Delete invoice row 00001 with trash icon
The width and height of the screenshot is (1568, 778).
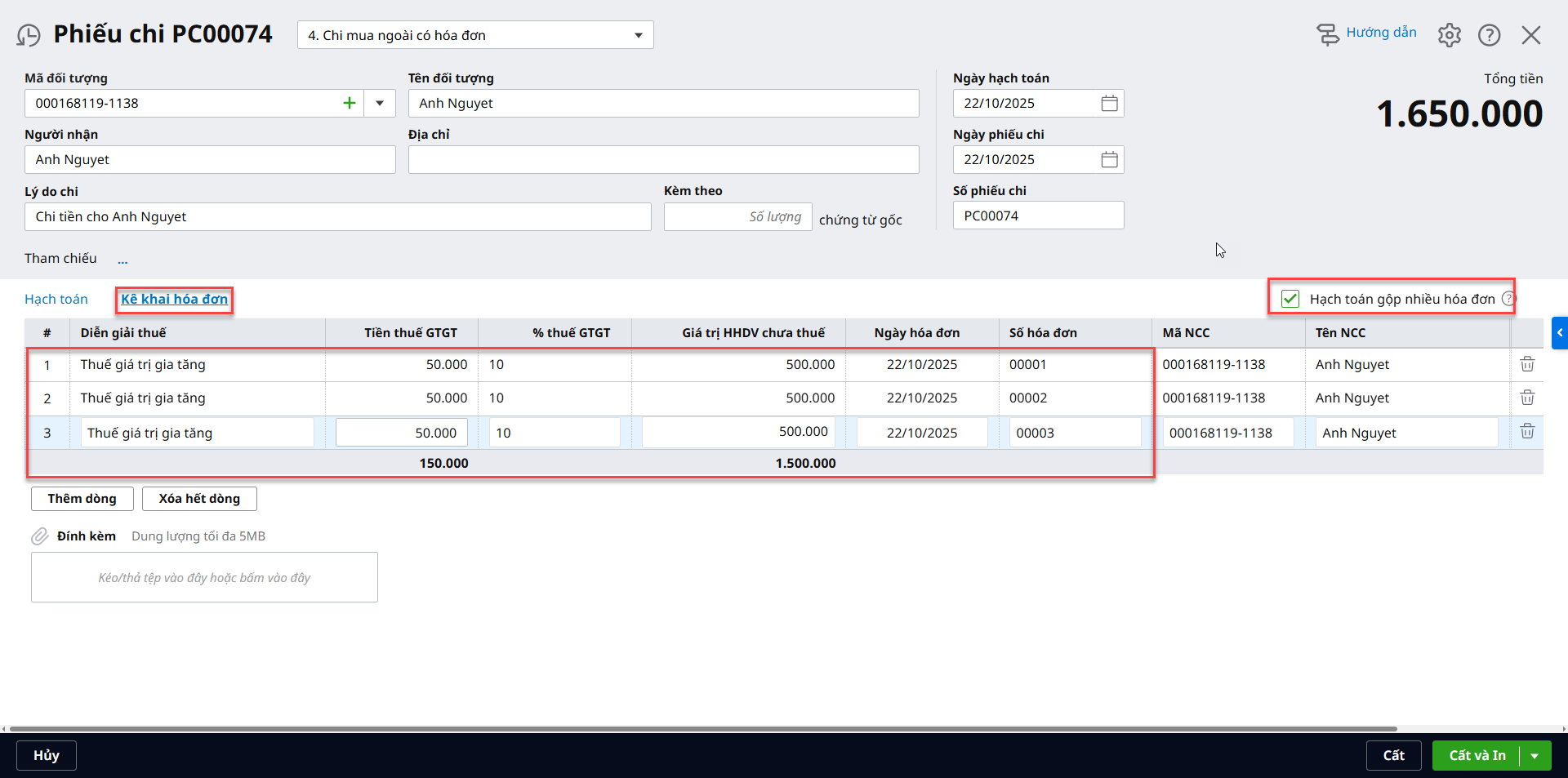(x=1526, y=364)
